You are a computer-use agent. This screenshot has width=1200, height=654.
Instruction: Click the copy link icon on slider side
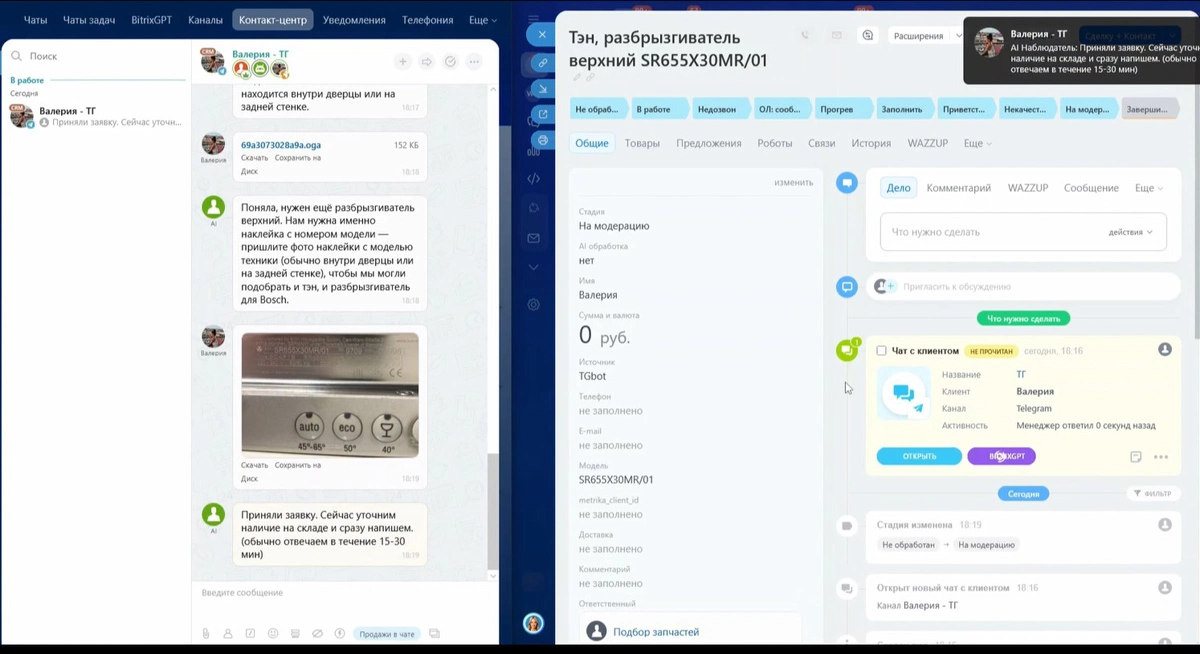(x=542, y=62)
